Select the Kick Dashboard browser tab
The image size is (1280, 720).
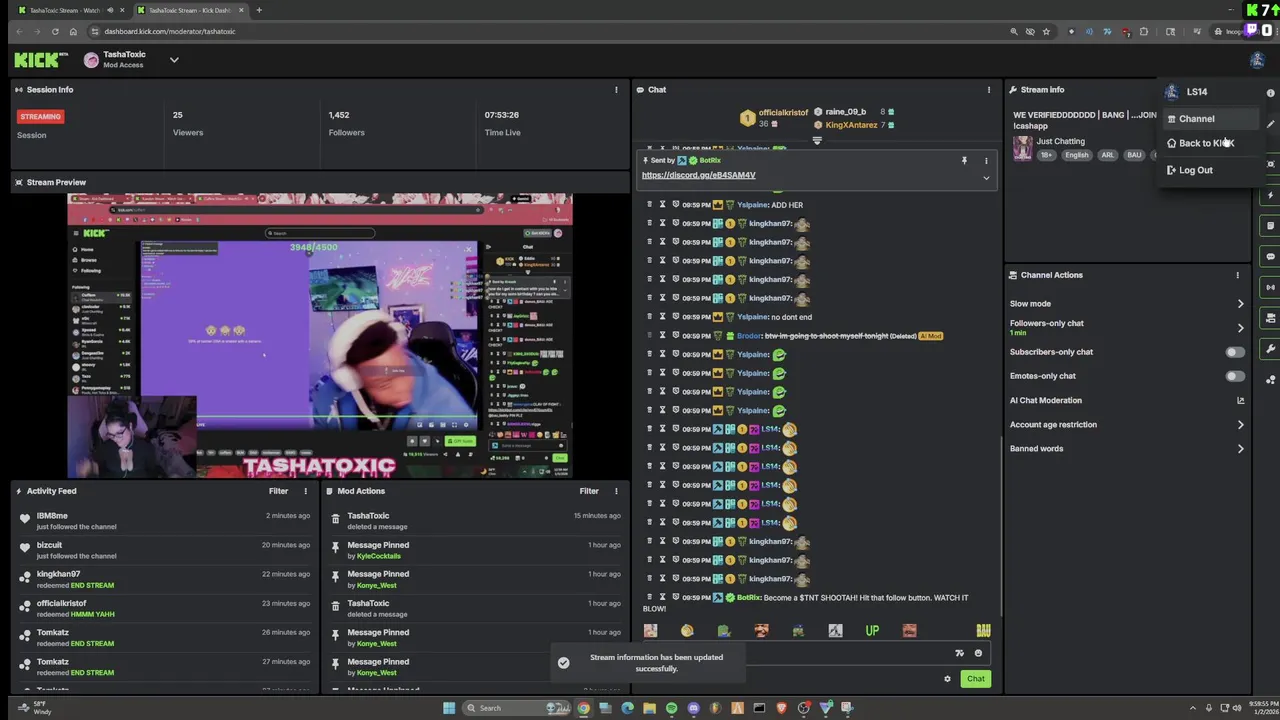190,10
